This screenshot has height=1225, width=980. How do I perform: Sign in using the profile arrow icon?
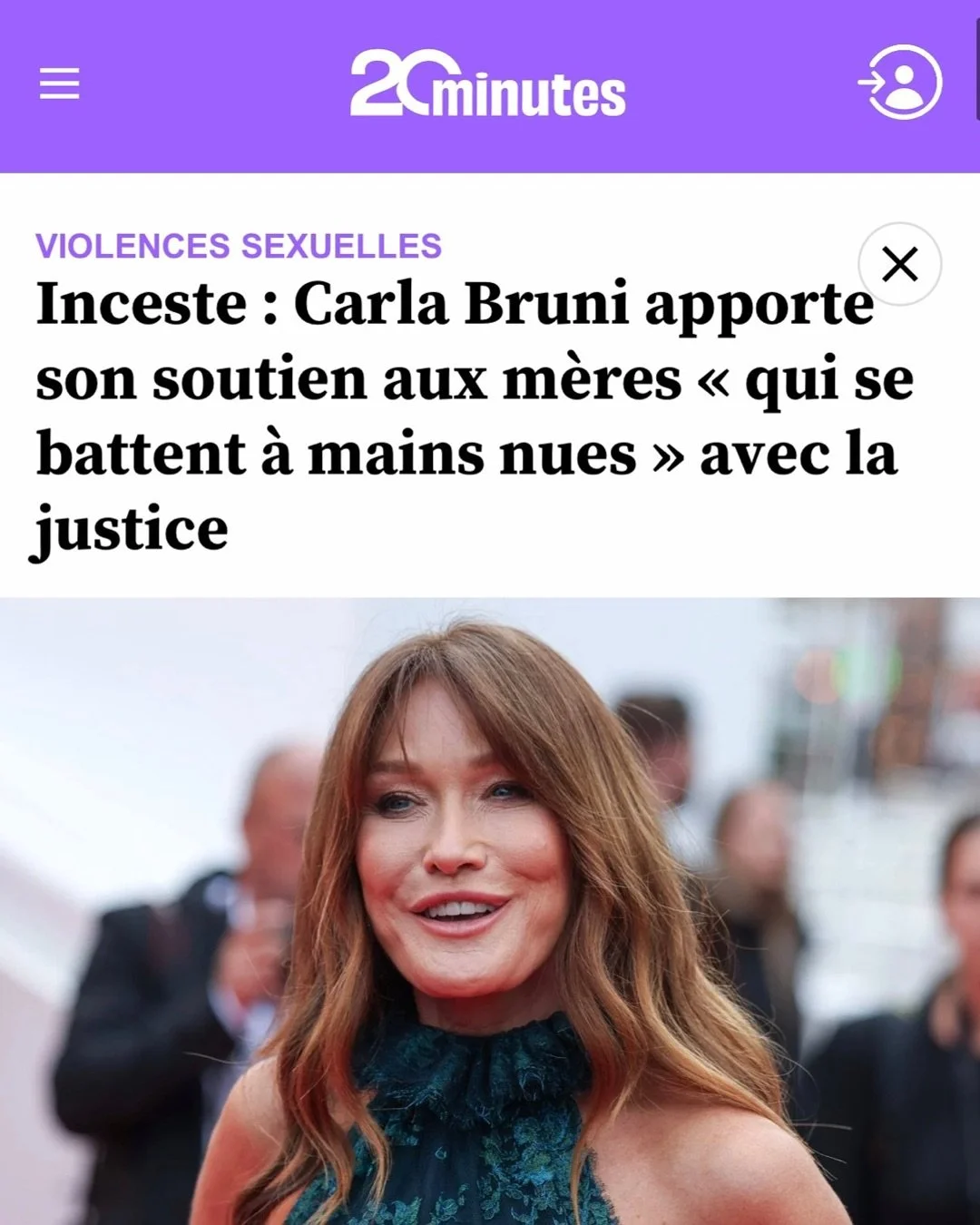coord(900,82)
